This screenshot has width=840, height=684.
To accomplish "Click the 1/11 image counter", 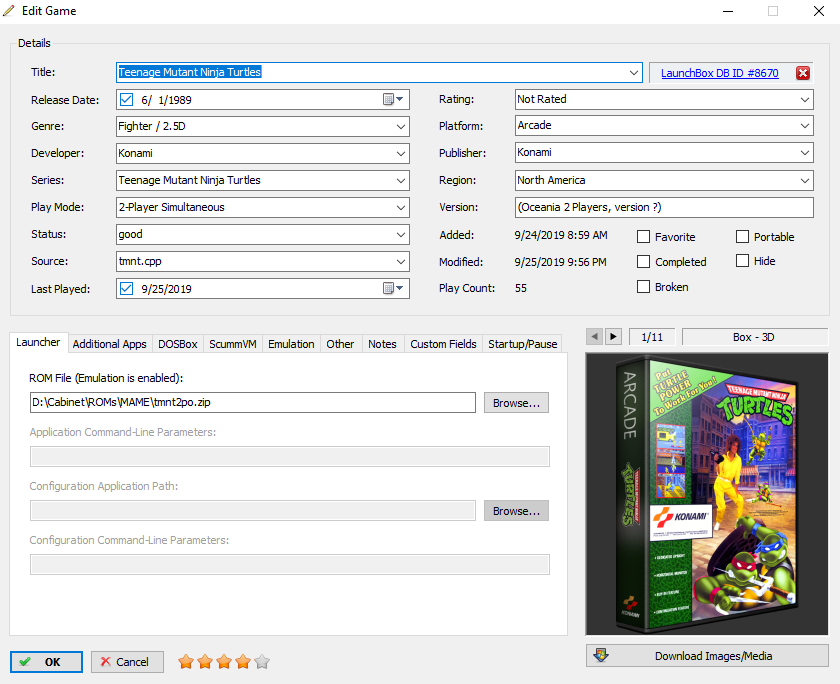I will (x=652, y=337).
